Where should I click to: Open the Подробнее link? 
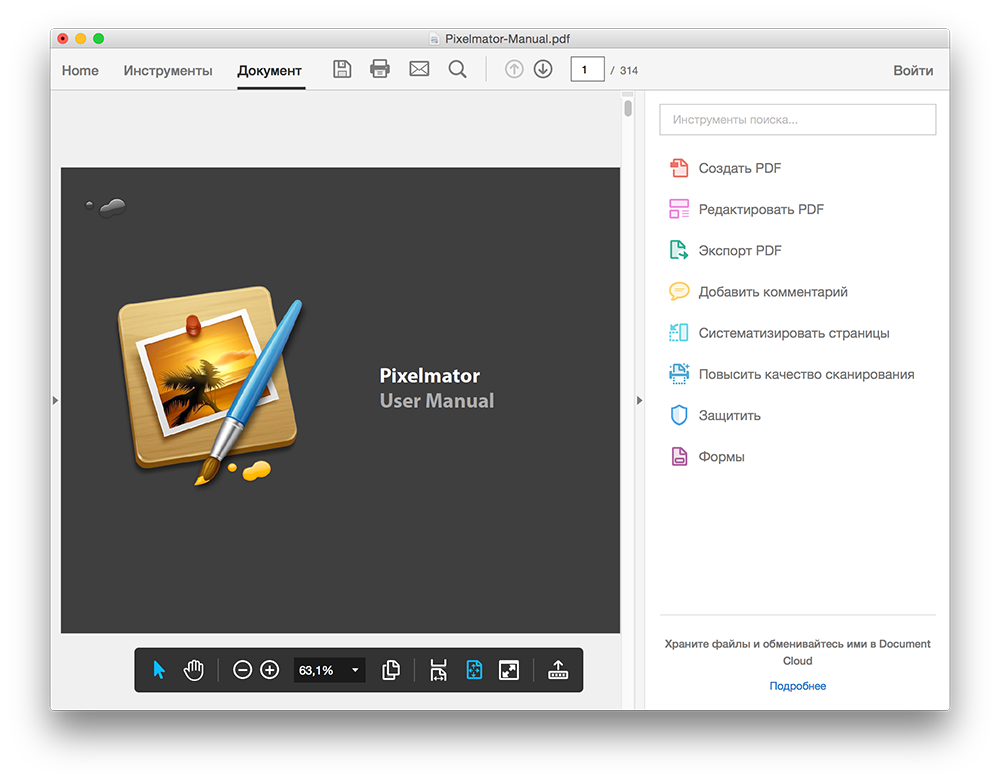(x=797, y=686)
